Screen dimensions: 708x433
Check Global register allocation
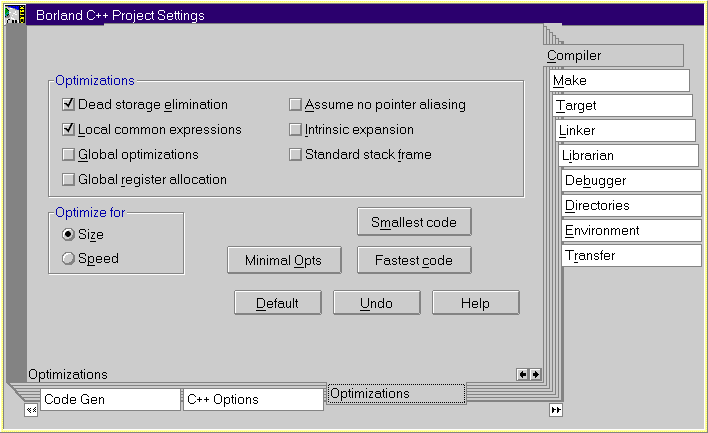click(x=68, y=179)
